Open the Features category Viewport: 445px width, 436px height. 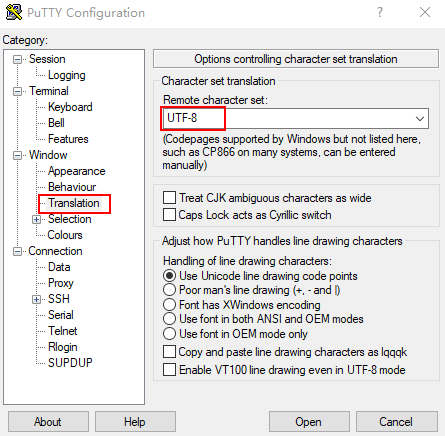(68, 139)
